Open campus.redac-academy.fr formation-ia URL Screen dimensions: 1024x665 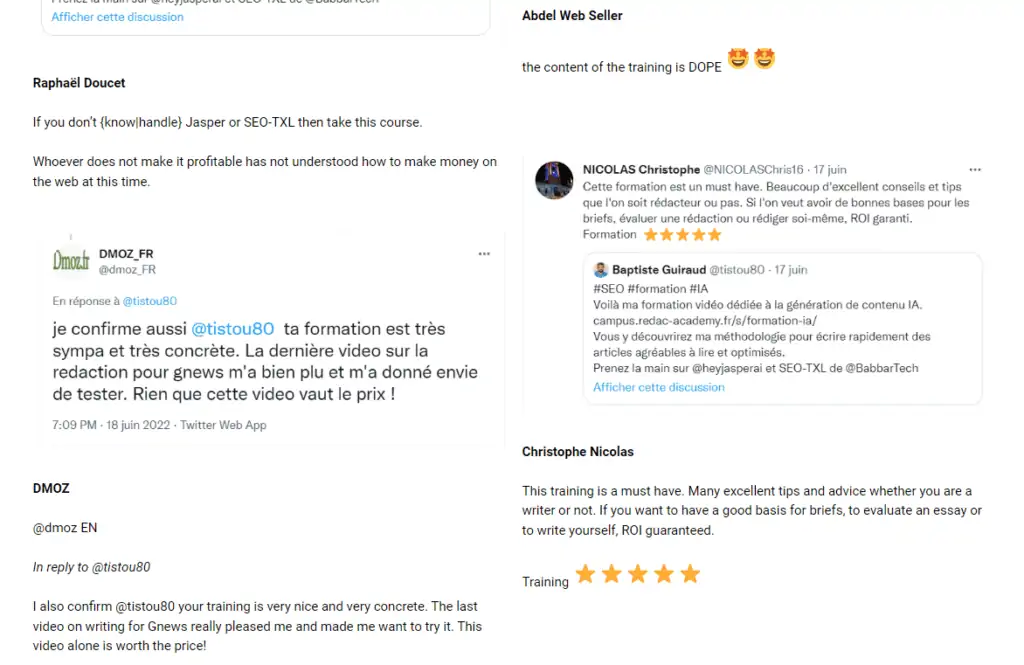tap(705, 320)
